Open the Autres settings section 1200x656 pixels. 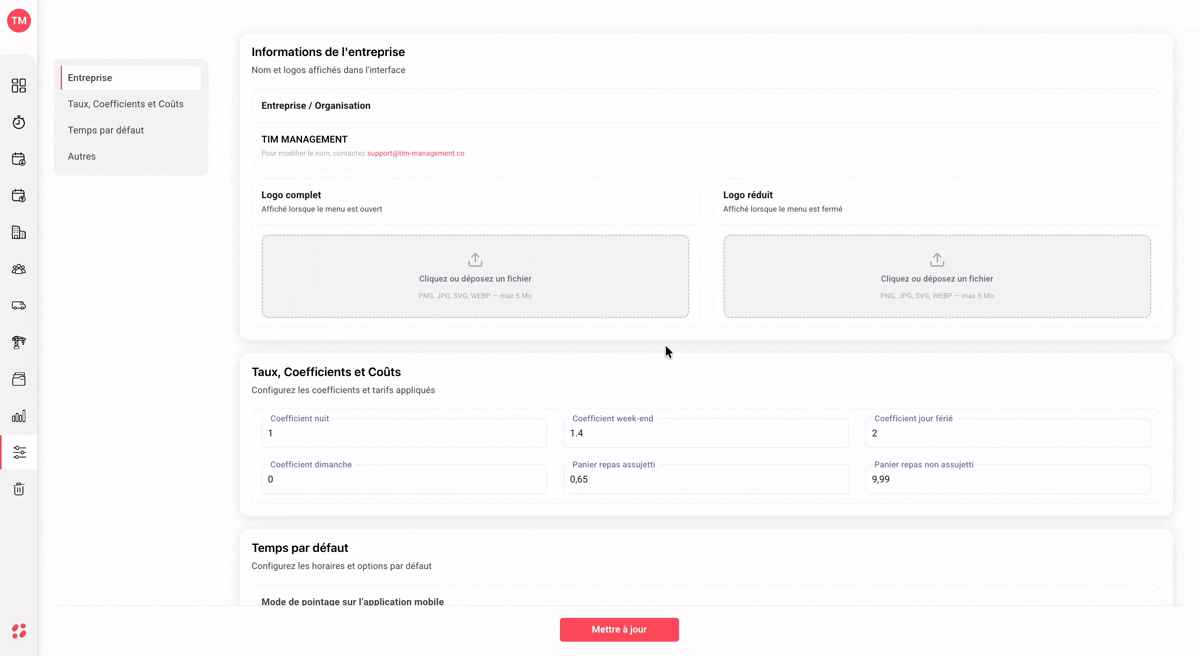click(x=82, y=156)
